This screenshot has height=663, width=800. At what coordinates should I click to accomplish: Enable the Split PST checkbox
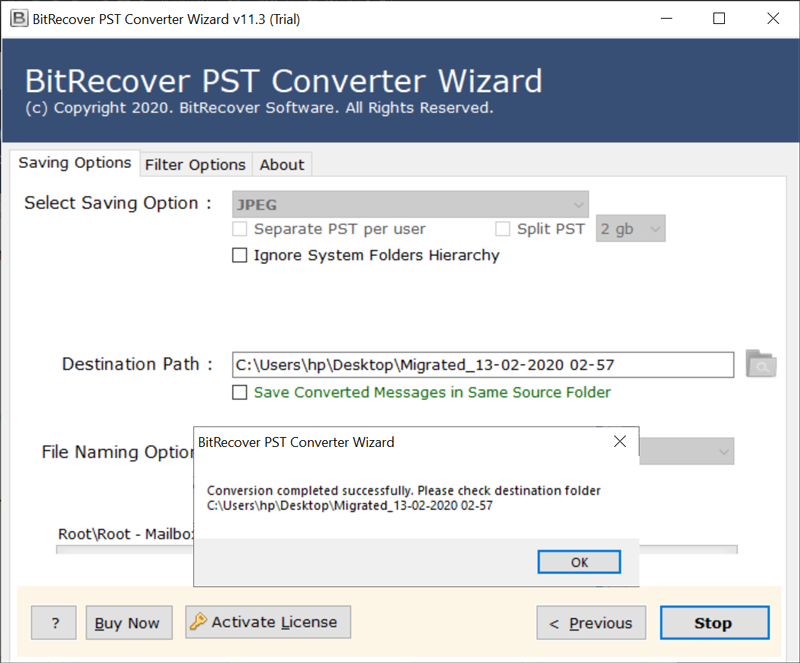tap(503, 229)
